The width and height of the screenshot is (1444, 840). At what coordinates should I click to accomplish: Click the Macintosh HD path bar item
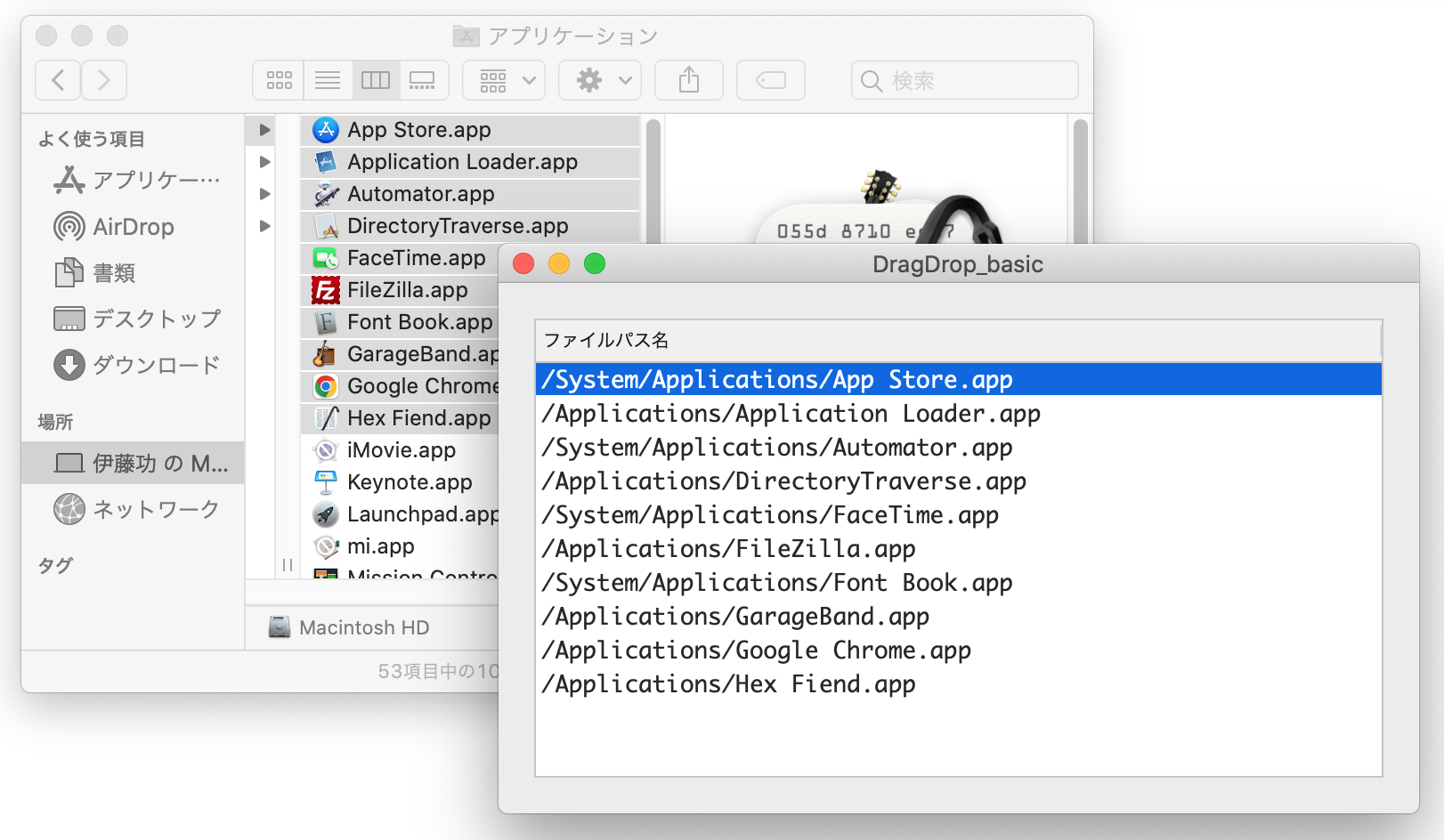(349, 627)
